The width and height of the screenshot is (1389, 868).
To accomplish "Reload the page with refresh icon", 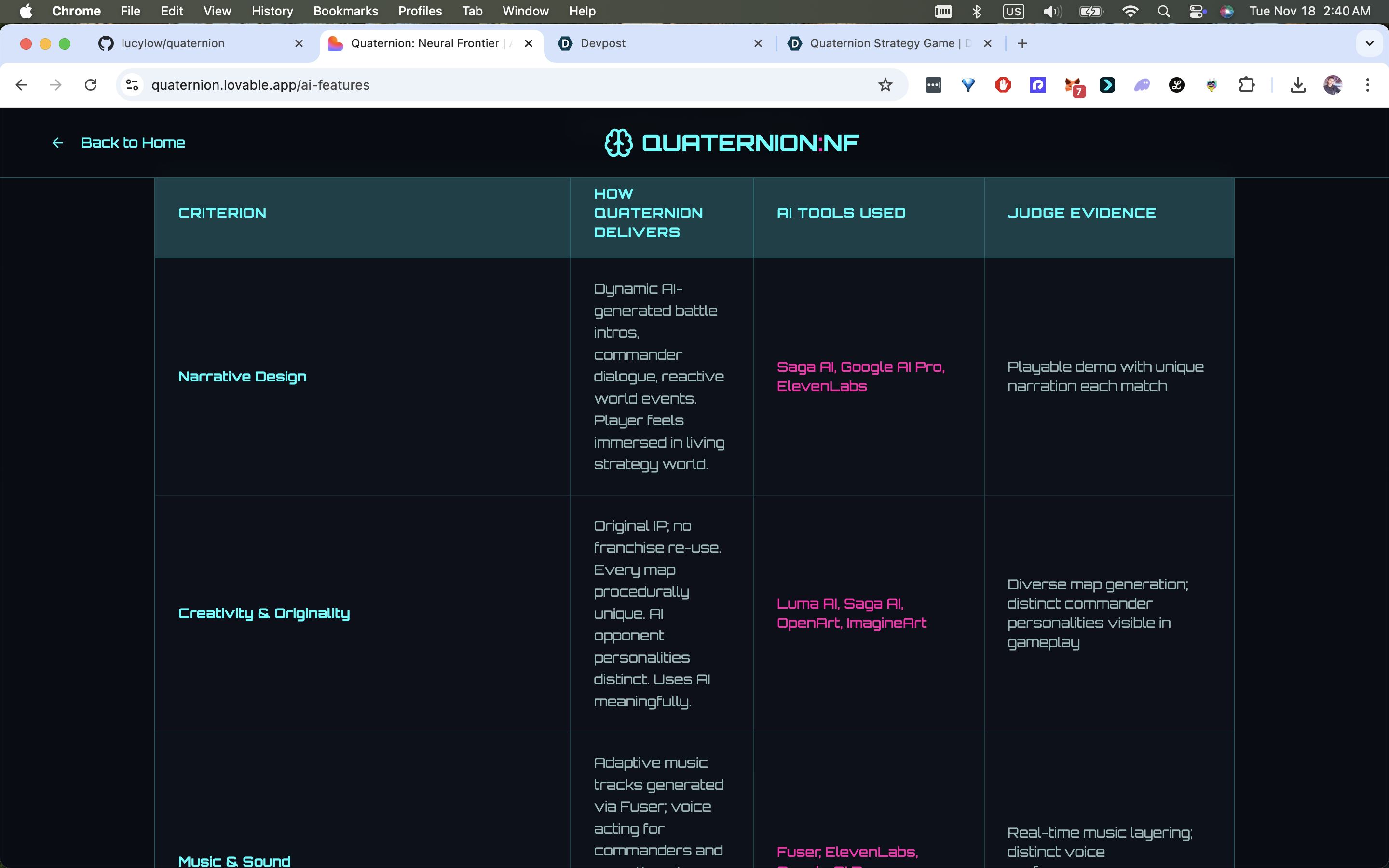I will coord(91,85).
